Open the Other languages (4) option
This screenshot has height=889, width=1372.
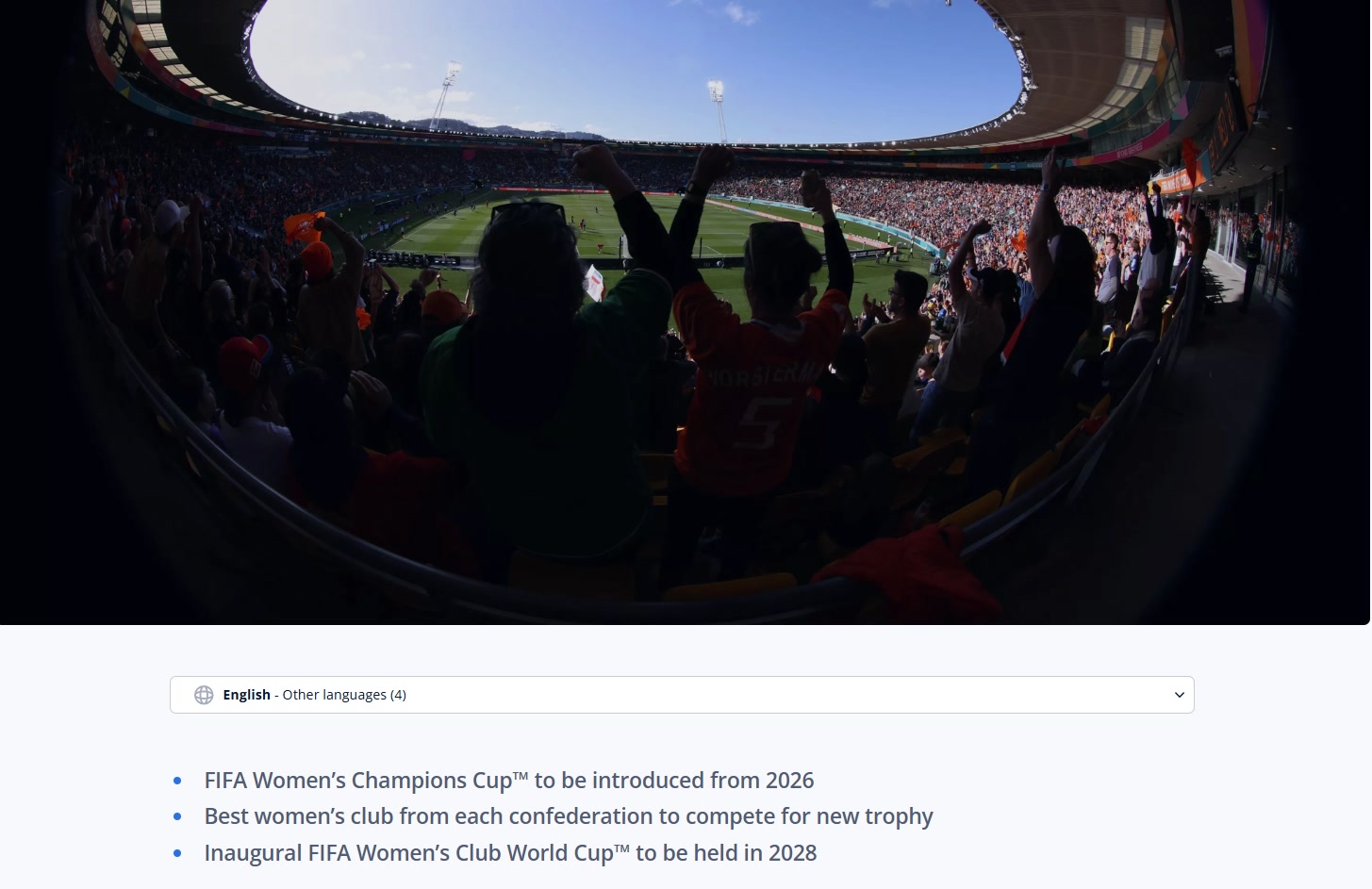344,695
